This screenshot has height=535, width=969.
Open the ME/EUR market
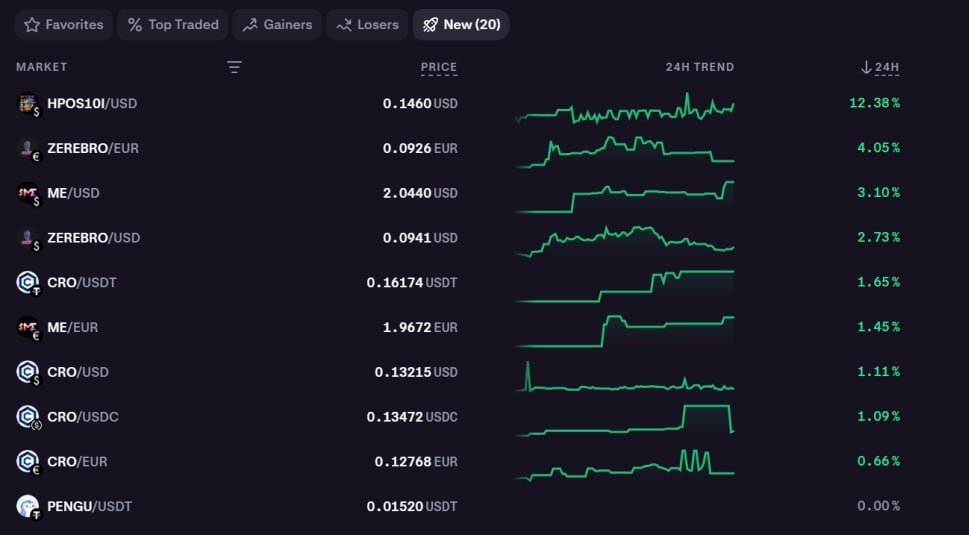tap(72, 327)
